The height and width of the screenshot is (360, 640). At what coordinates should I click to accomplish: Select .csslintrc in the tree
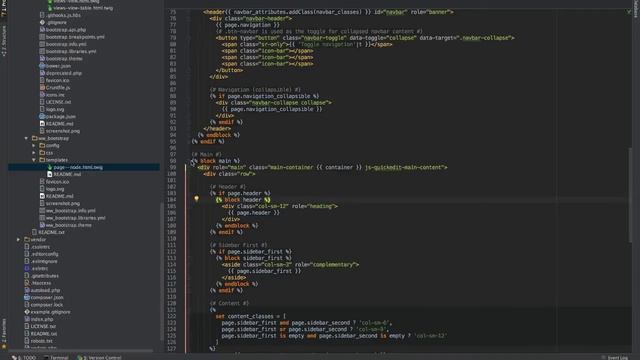pyautogui.click(x=40, y=247)
